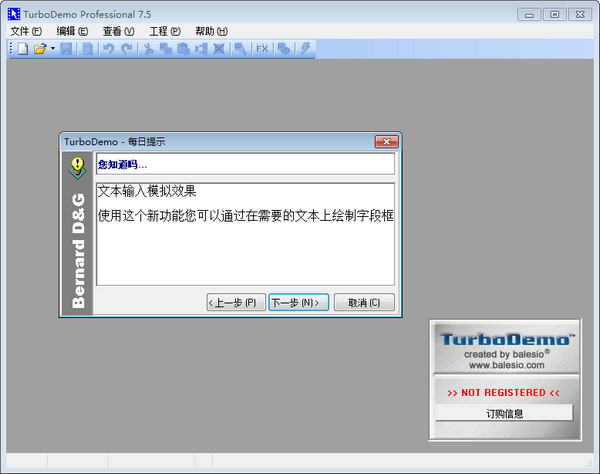
Task: Click the print preview page icon
Action: click(88, 49)
